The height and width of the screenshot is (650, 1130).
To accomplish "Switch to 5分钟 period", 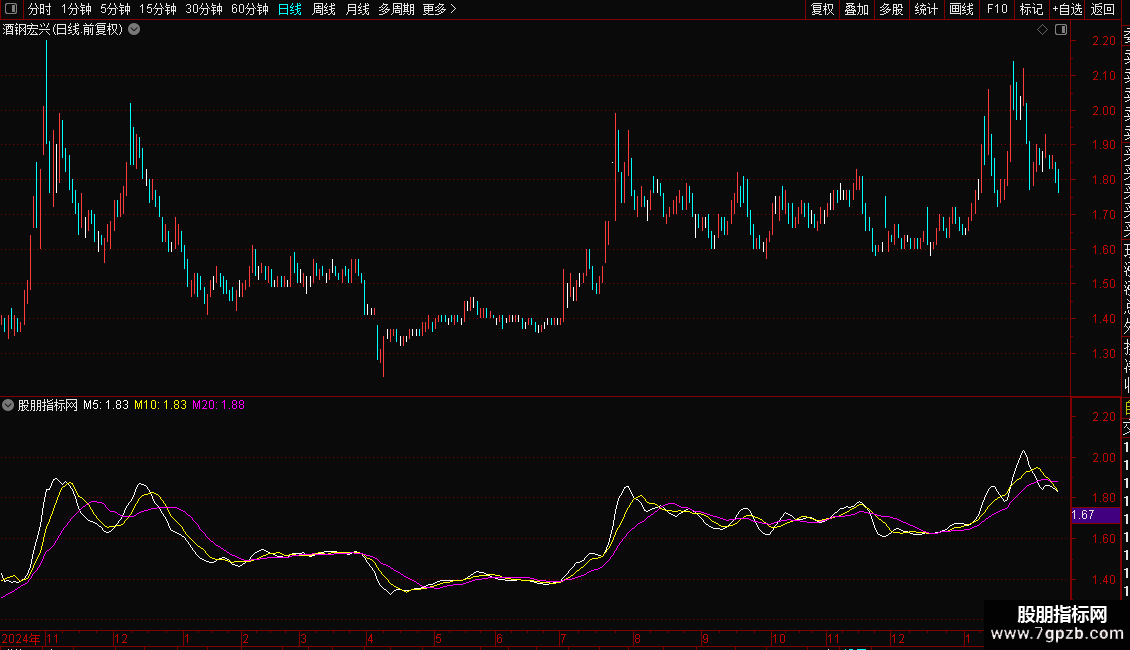I will [115, 9].
